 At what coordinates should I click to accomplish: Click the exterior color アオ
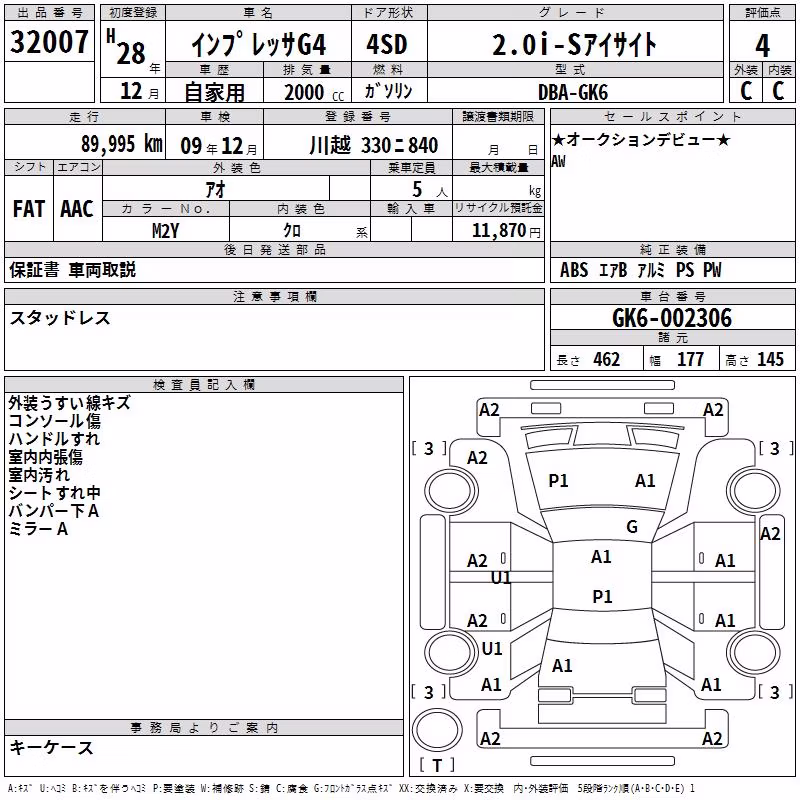pyautogui.click(x=215, y=189)
